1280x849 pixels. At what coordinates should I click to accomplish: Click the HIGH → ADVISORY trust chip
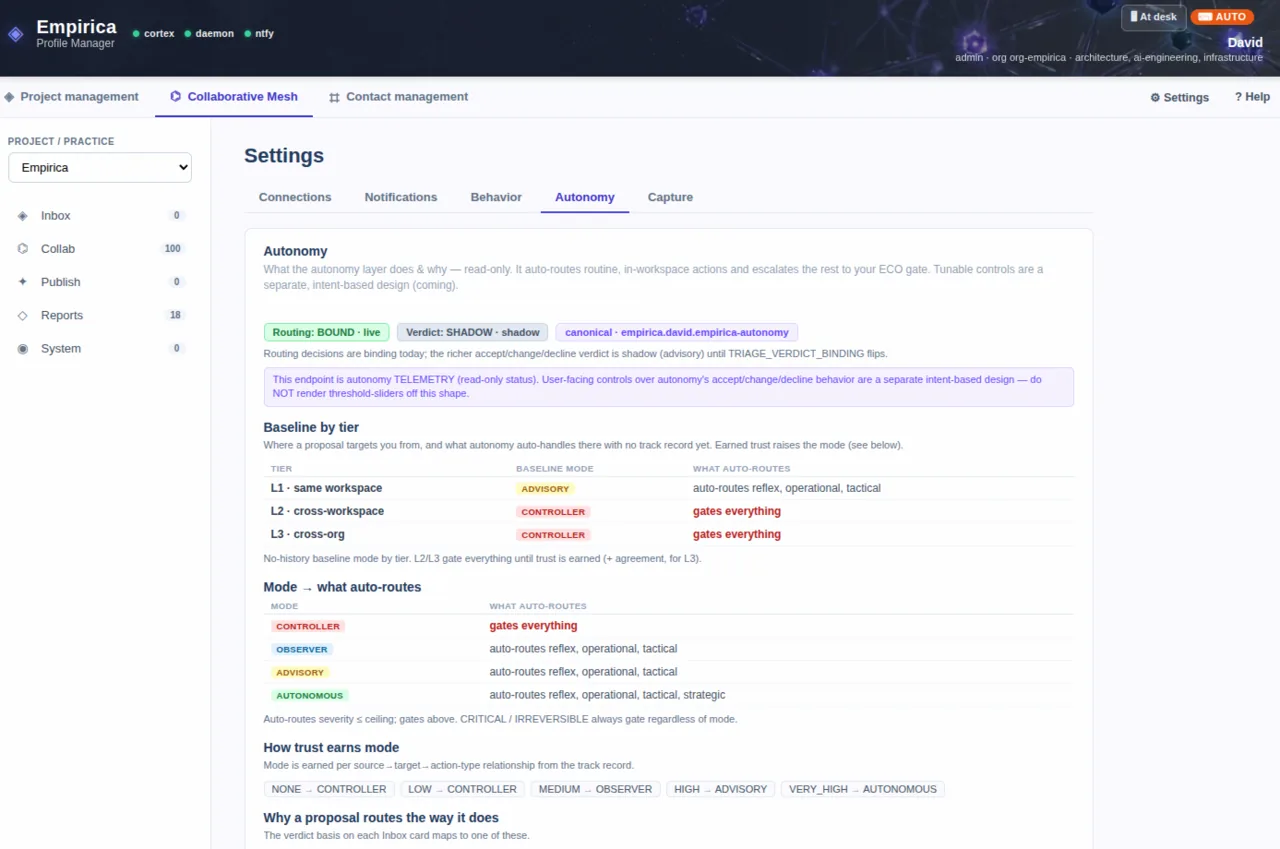pos(720,789)
